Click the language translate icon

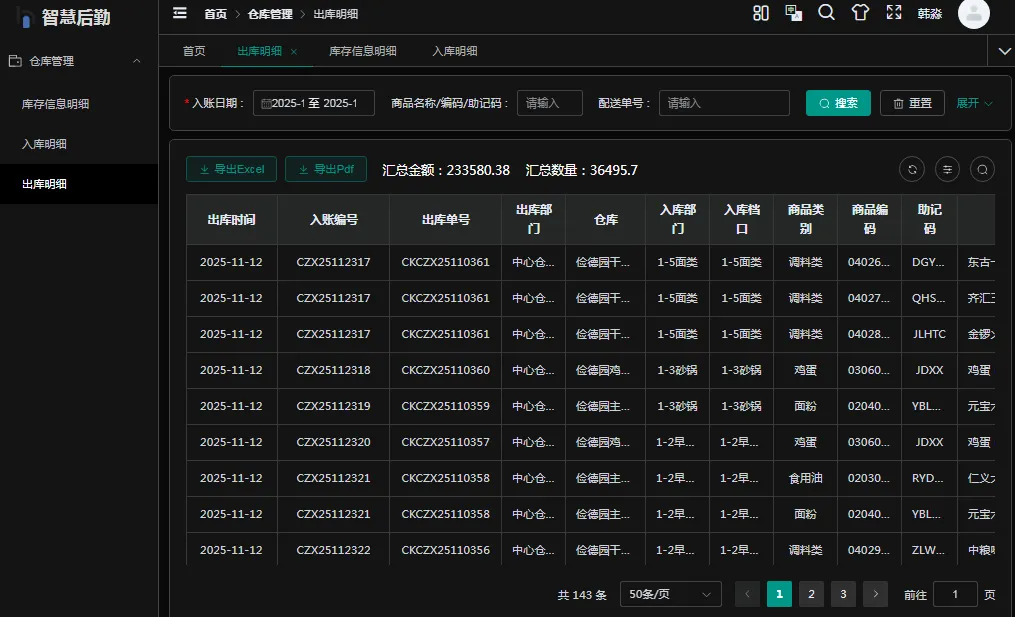[x=794, y=13]
